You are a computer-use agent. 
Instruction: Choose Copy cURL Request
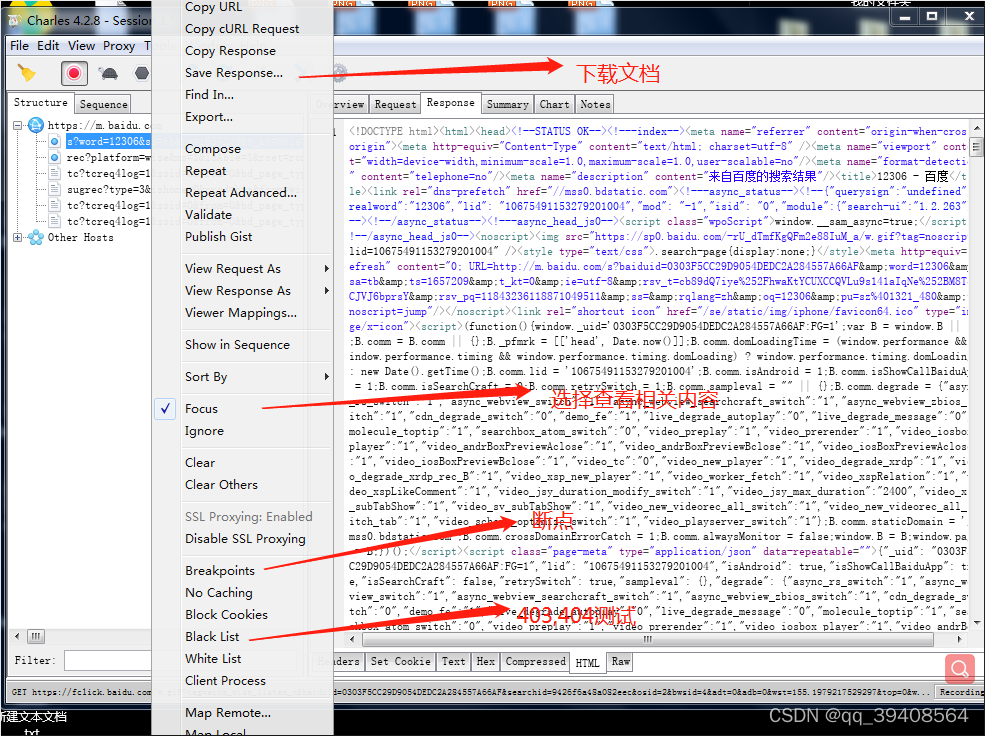[x=242, y=29]
